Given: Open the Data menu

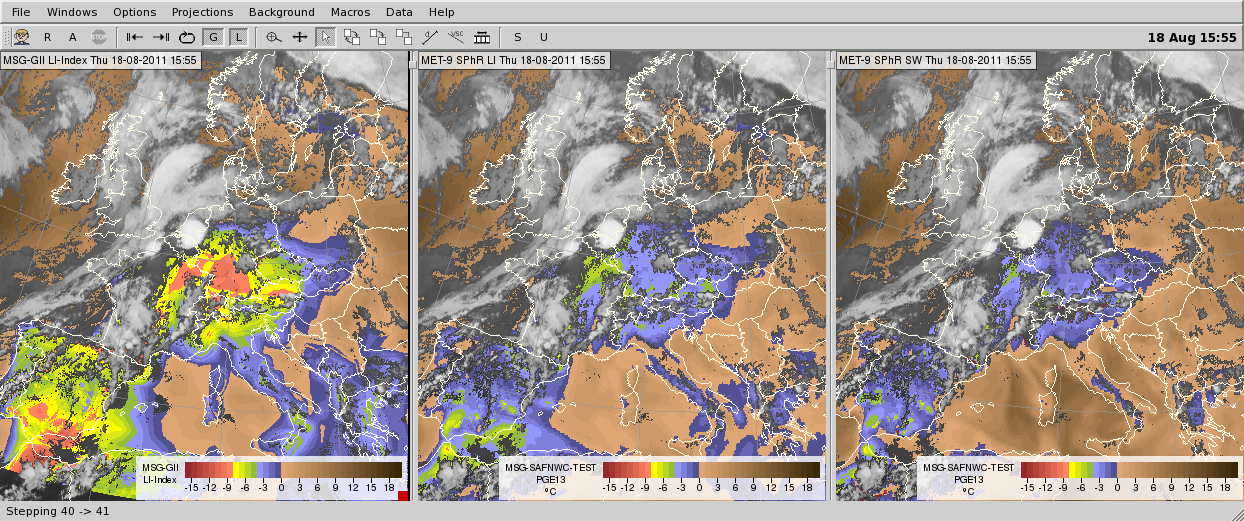Looking at the screenshot, I should [399, 12].
